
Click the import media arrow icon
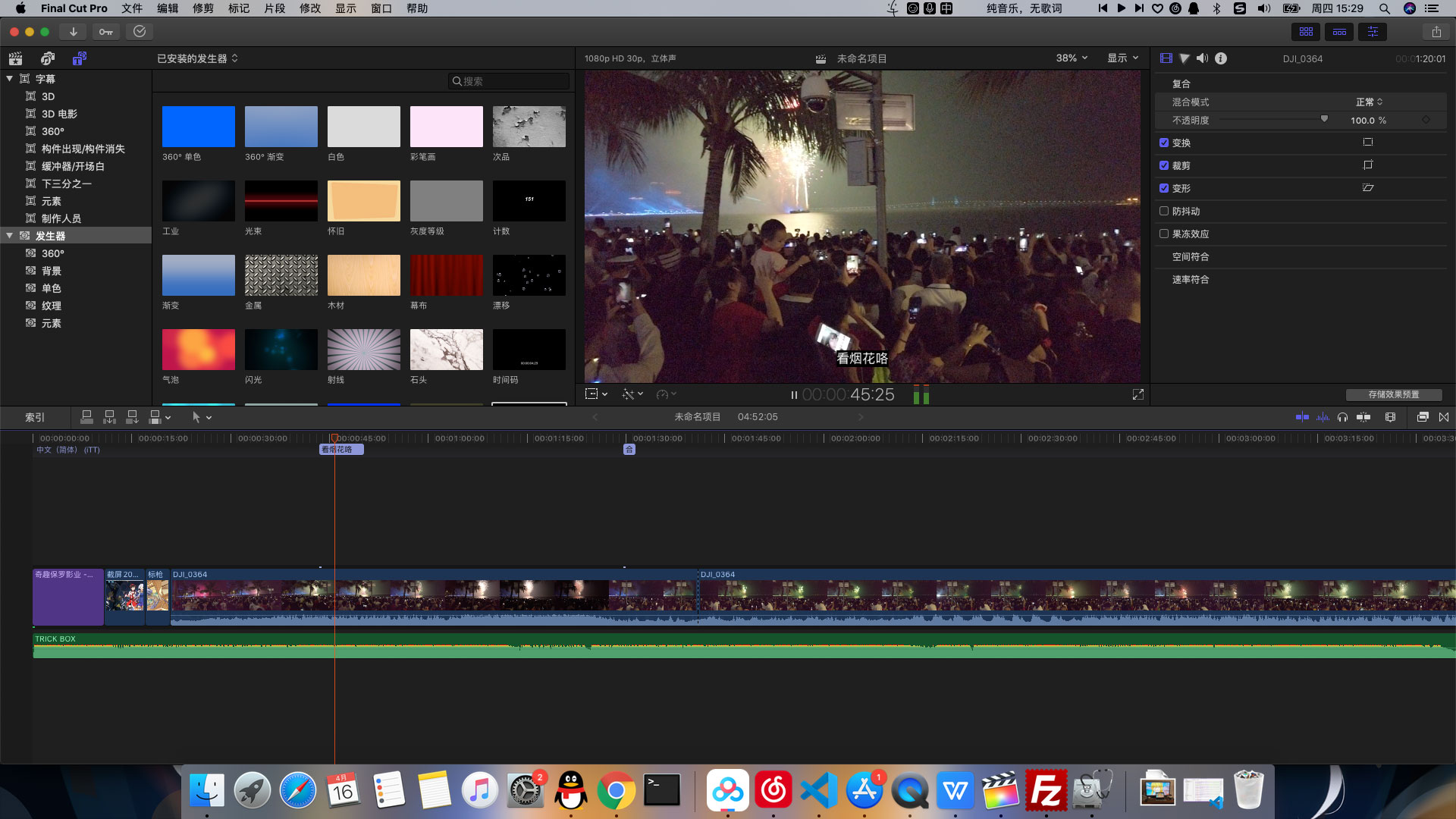[74, 32]
